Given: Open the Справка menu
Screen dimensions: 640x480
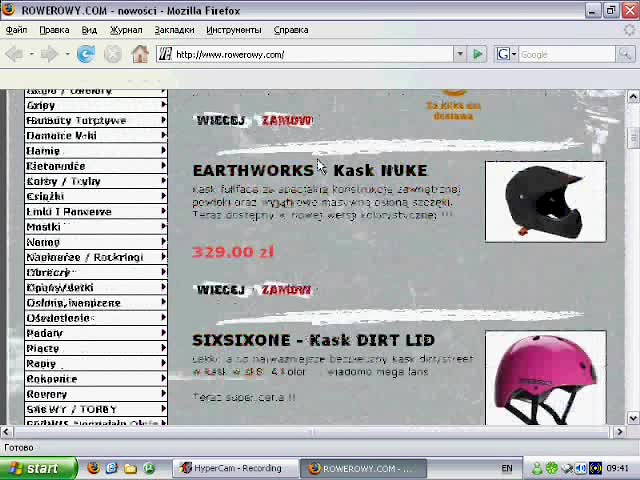Looking at the screenshot, I should coord(291,30).
